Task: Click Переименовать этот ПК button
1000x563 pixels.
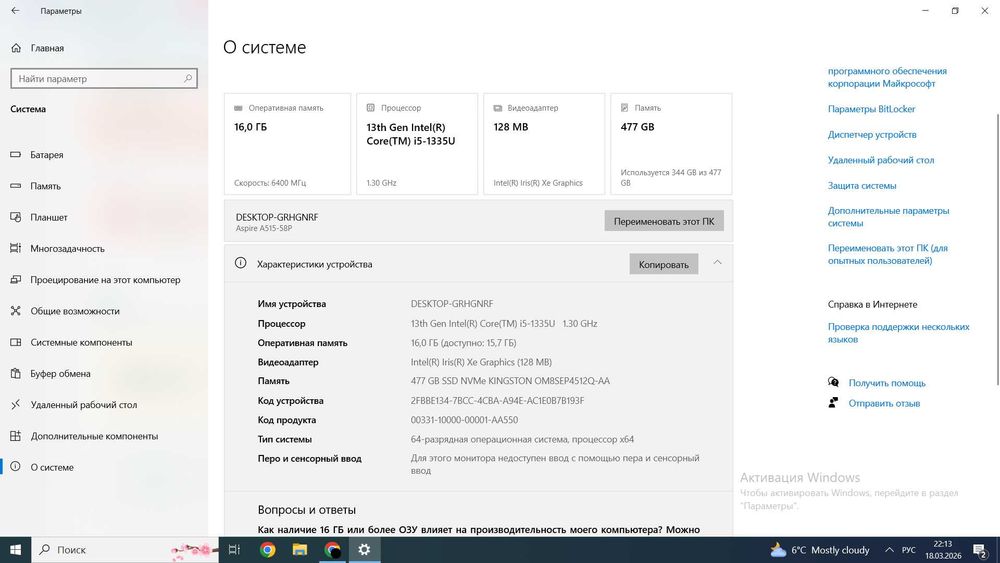Action: 664,221
